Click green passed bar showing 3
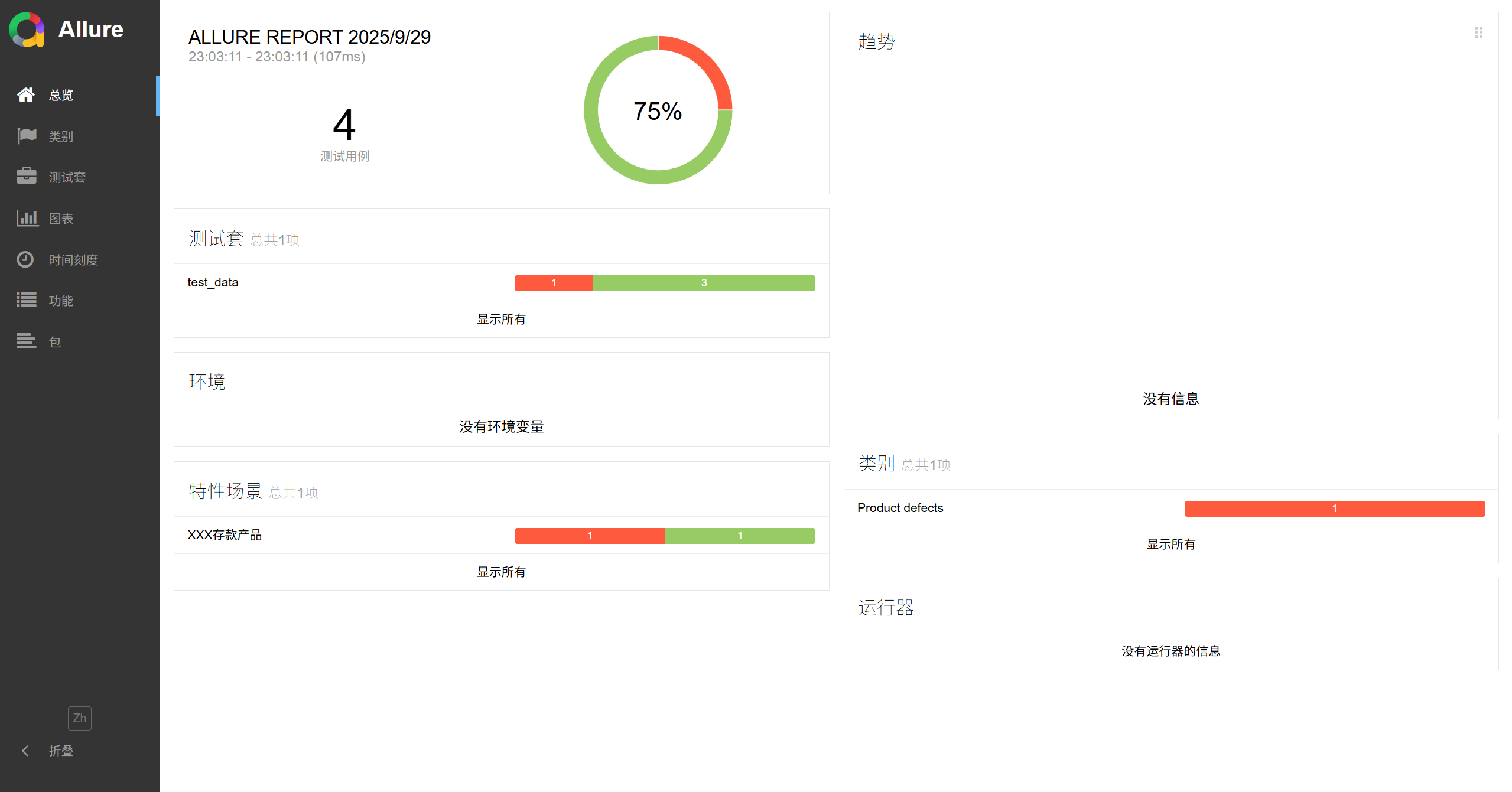Screen dimensions: 1512x792 (703, 283)
